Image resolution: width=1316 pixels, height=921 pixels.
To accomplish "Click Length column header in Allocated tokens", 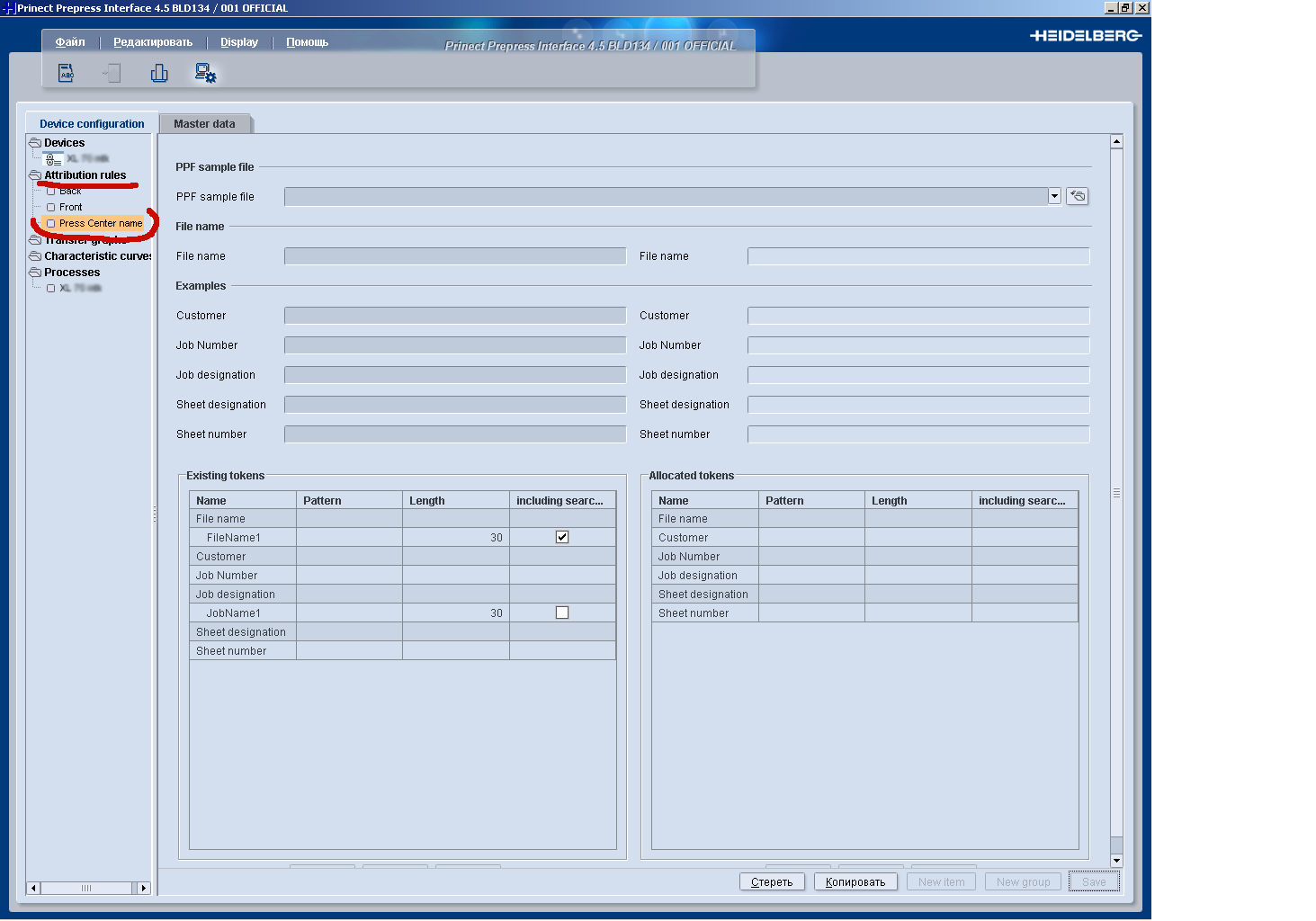I will point(918,500).
